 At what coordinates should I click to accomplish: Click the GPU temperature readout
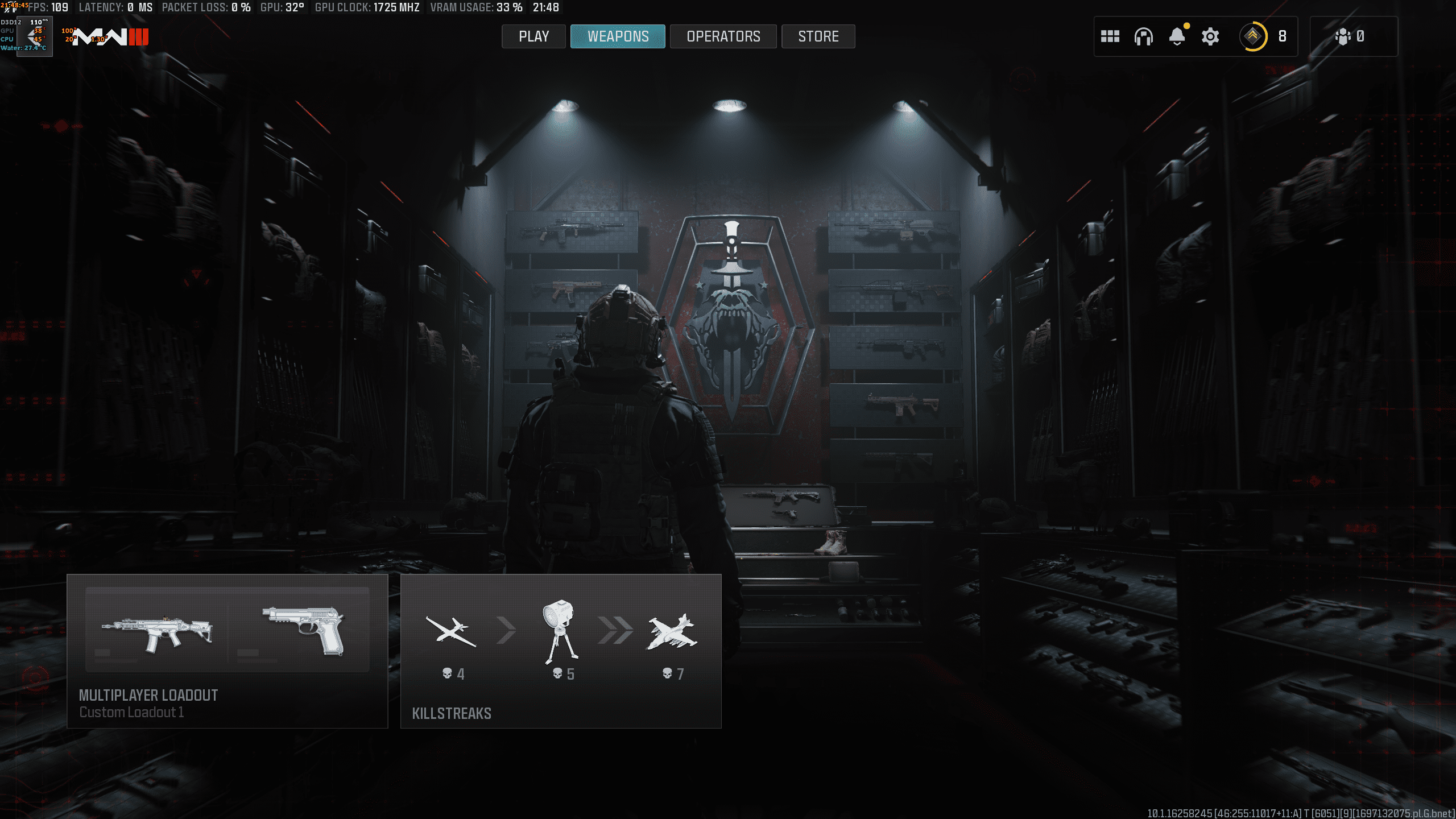[x=282, y=7]
